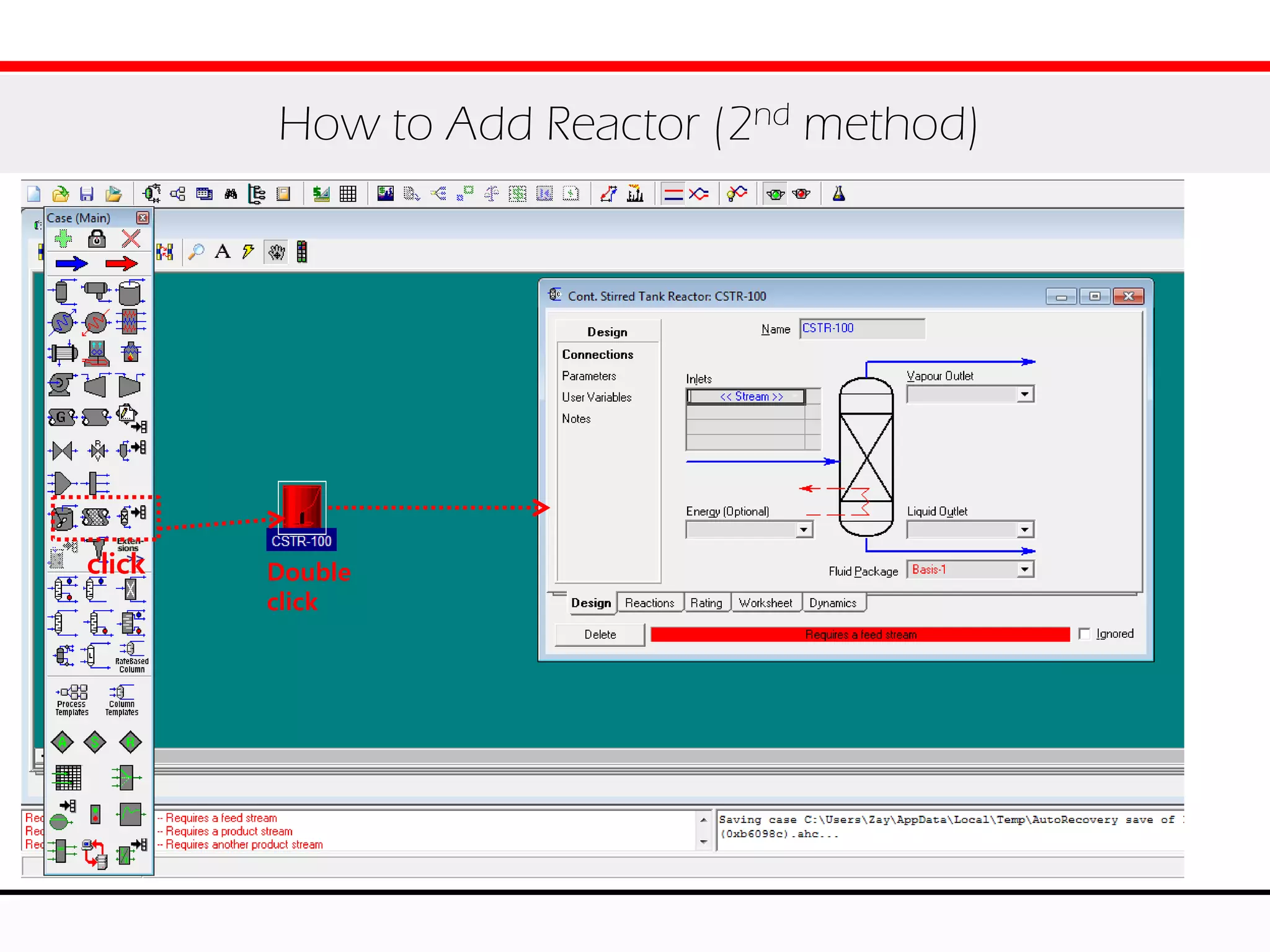Select the shell-and-tube Heat Exchanger icon
The height and width of the screenshot is (952, 1270).
(x=63, y=353)
